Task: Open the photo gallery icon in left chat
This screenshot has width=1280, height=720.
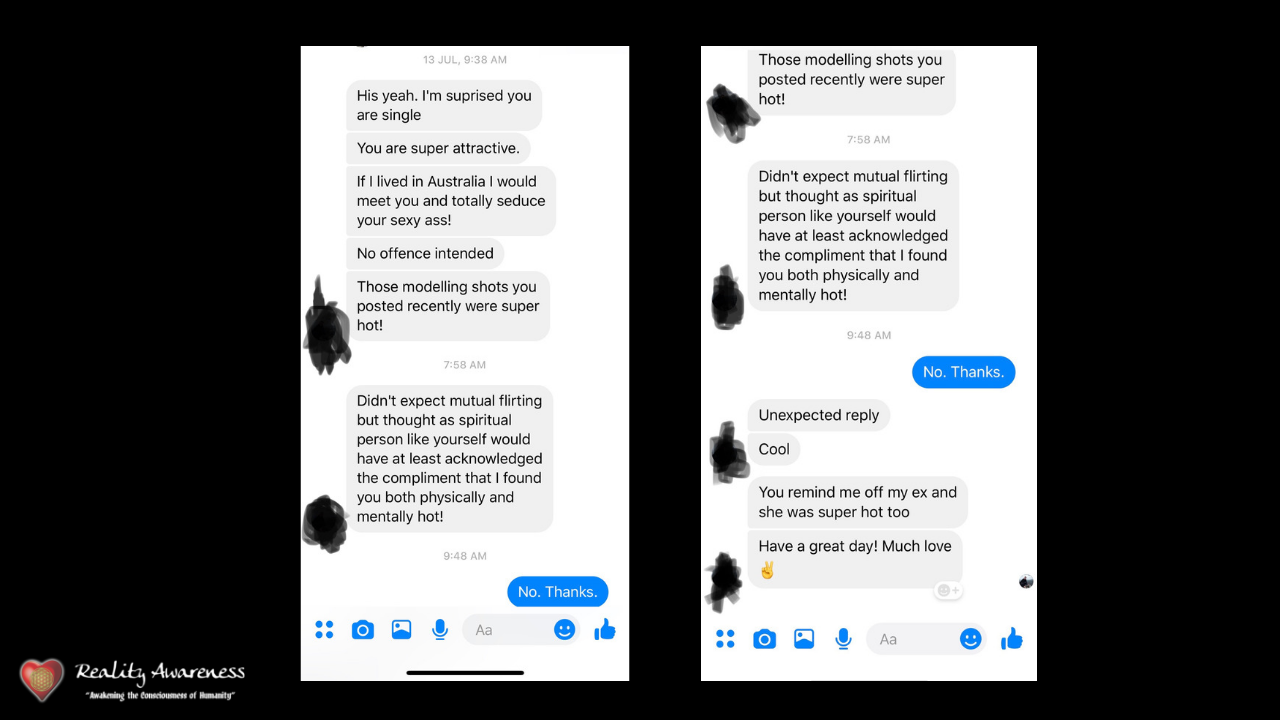Action: tap(401, 630)
